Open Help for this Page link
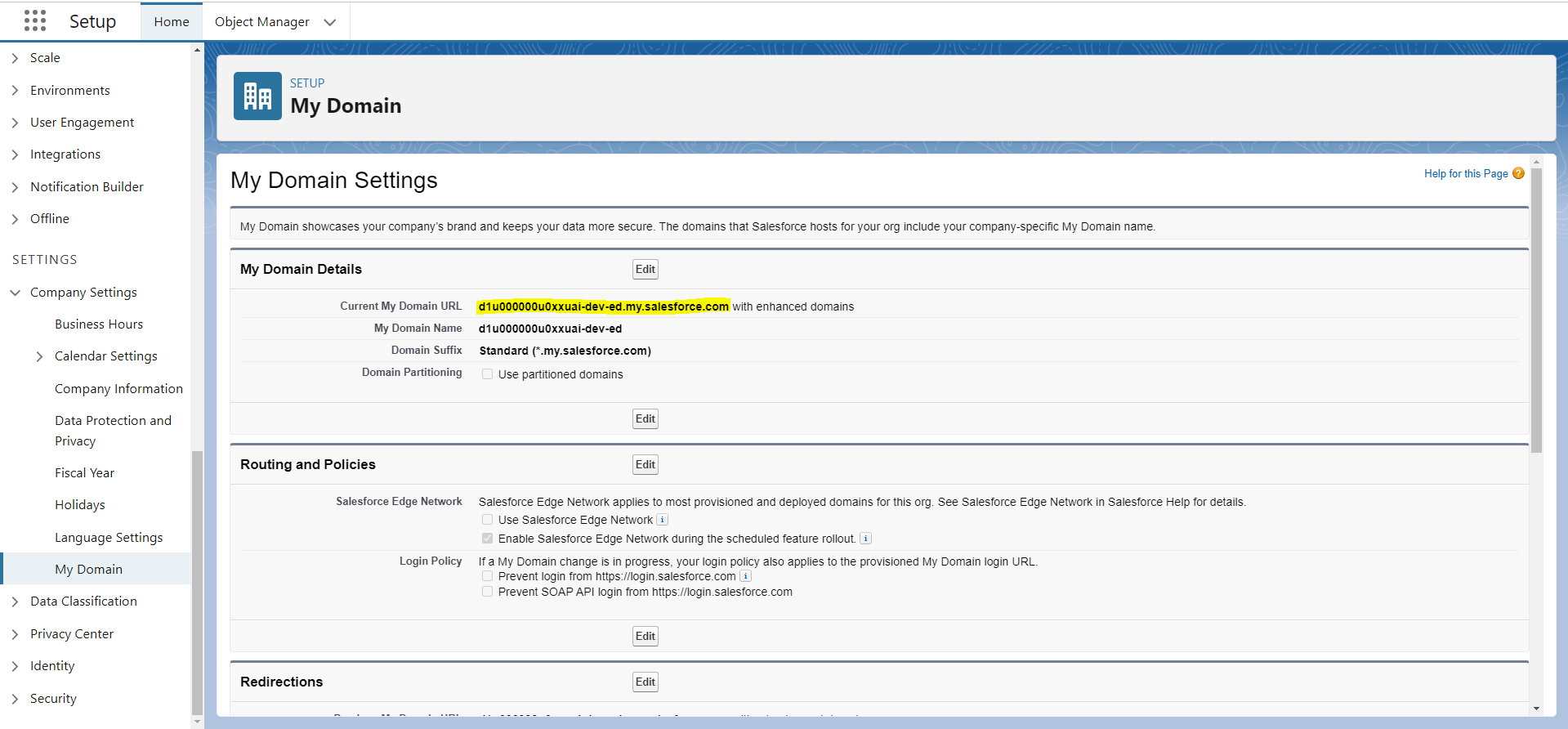 pyautogui.click(x=1466, y=174)
